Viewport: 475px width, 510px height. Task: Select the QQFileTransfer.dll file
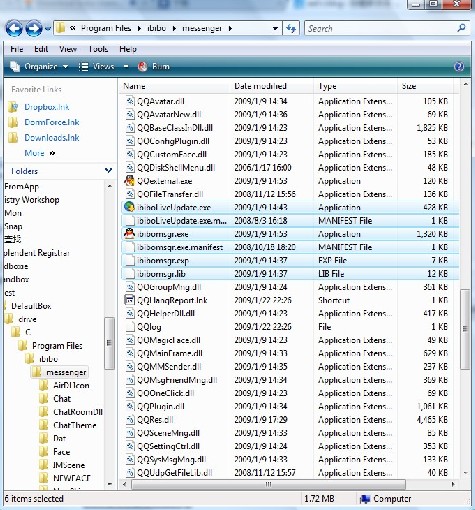[170, 194]
